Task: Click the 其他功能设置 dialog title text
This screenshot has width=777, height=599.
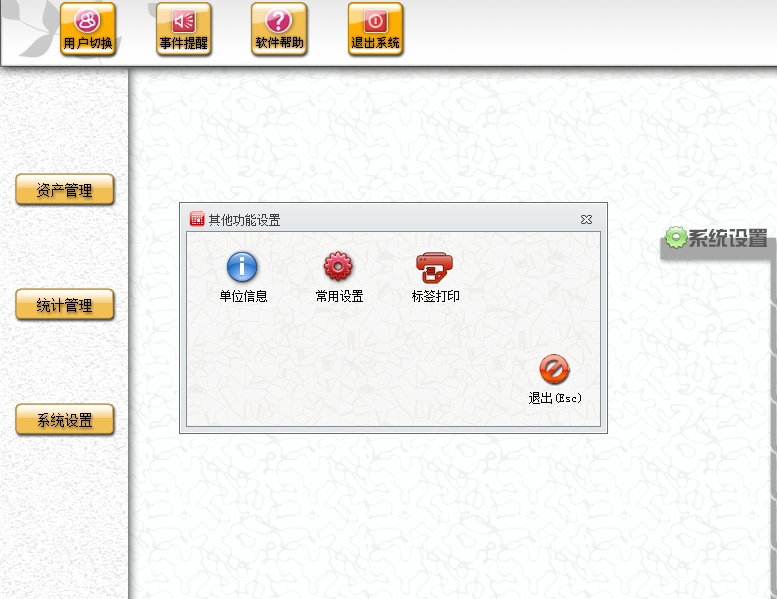Action: coord(244,220)
